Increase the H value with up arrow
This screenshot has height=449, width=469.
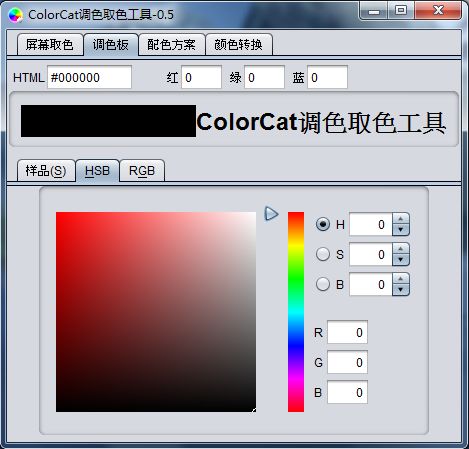401,219
